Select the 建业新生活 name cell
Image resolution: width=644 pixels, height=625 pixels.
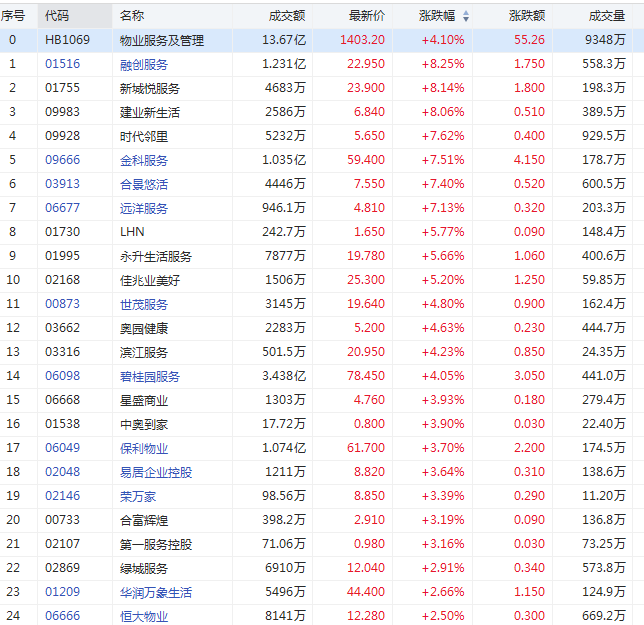[150, 112]
